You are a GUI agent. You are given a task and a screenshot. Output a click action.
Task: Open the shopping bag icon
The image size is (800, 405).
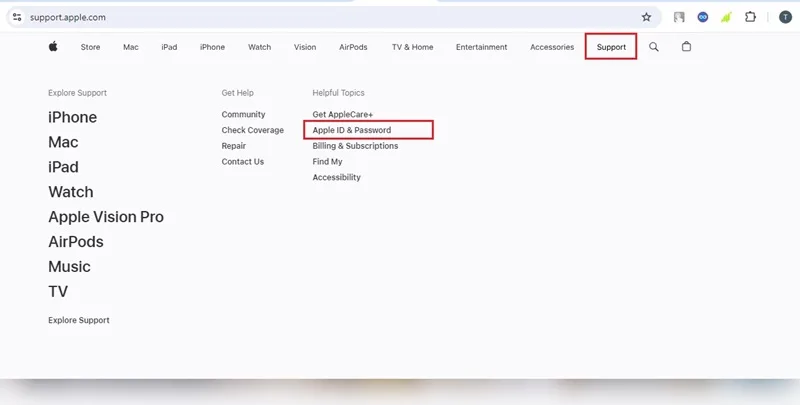tap(686, 46)
